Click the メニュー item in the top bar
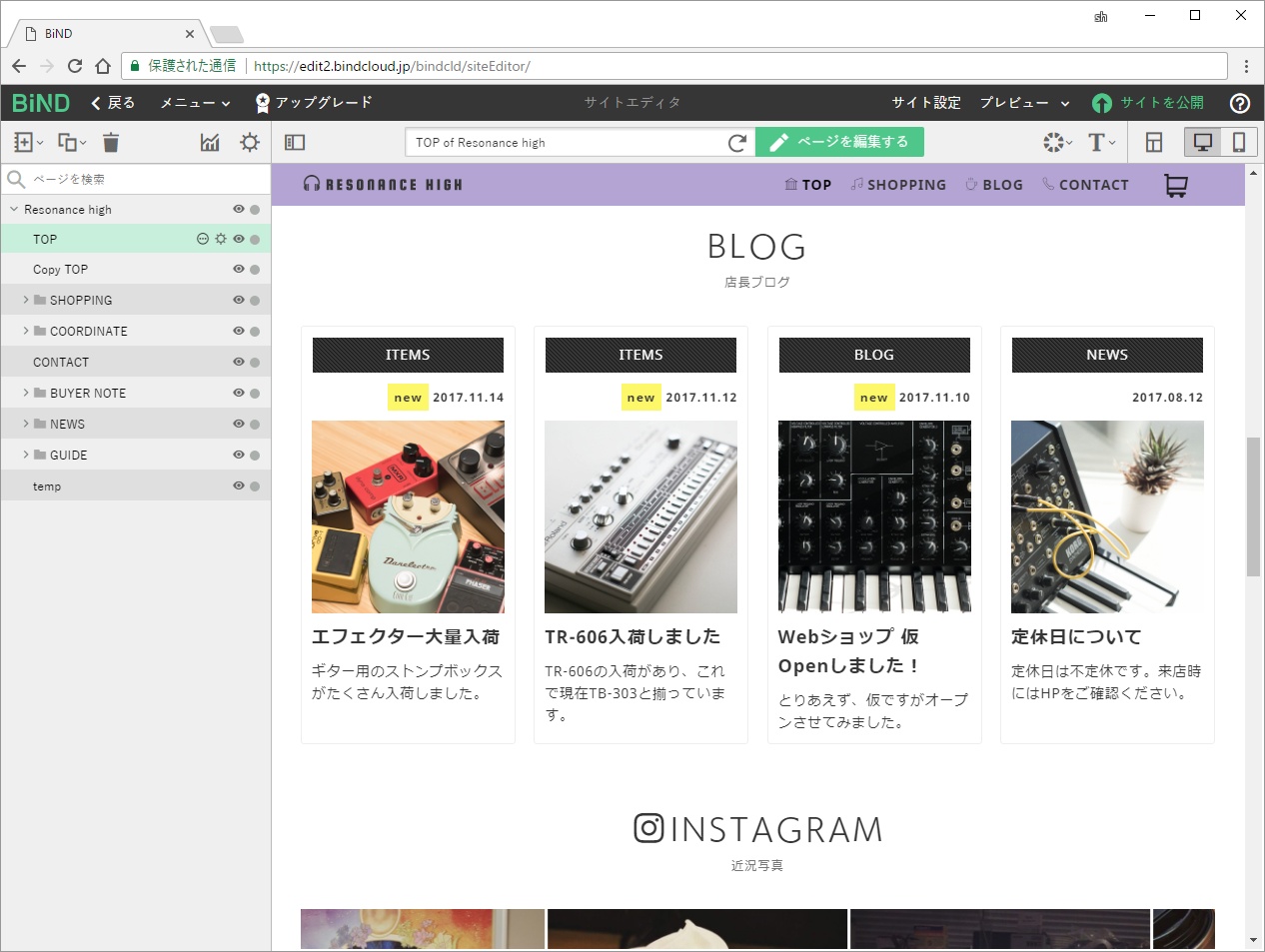The height and width of the screenshot is (952, 1265). point(191,103)
